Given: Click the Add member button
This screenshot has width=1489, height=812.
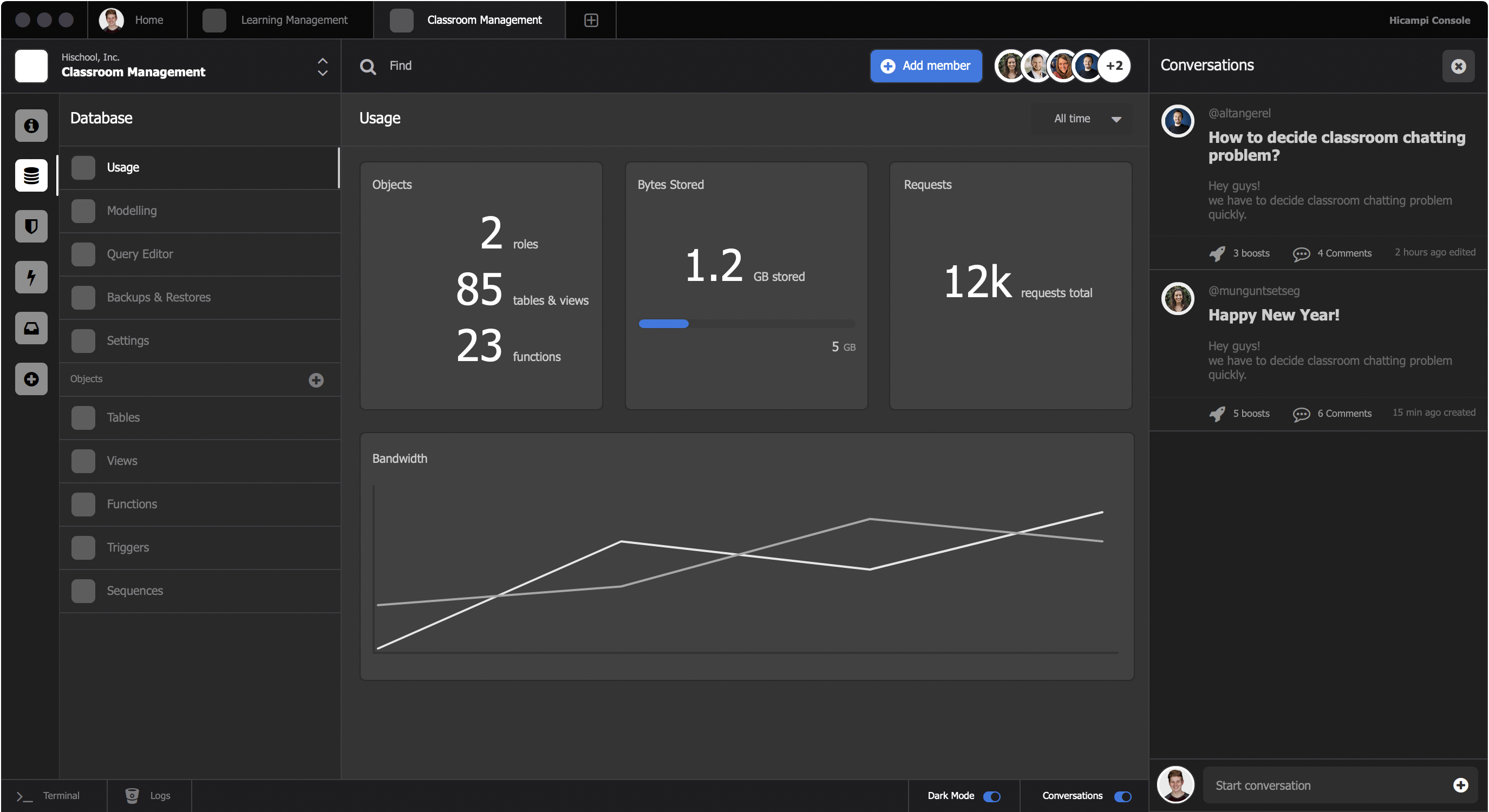Looking at the screenshot, I should tap(925, 66).
